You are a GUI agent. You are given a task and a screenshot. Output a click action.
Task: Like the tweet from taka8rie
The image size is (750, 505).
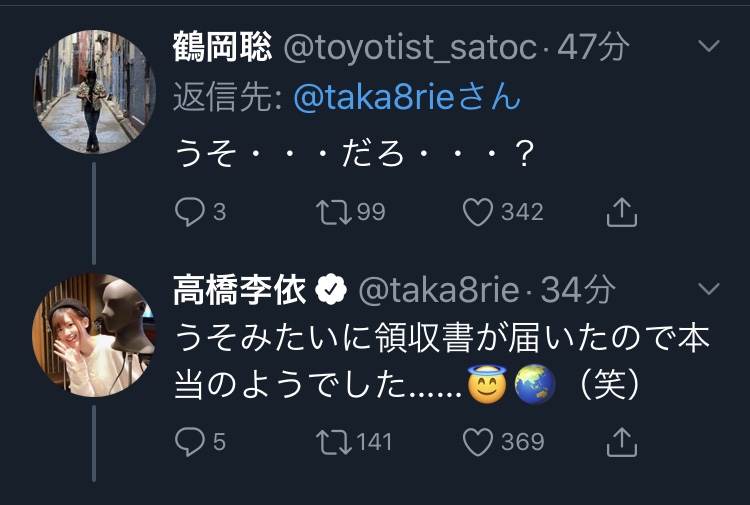pos(480,441)
